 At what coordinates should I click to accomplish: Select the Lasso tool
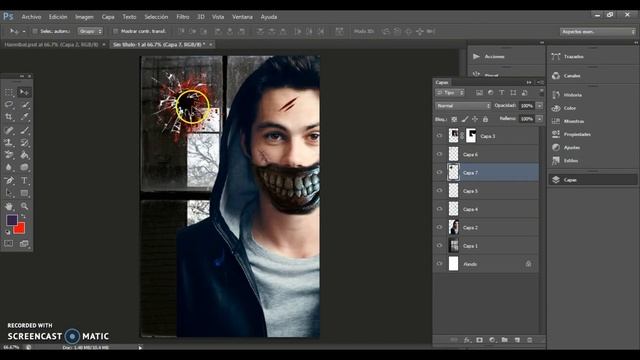[x=9, y=105]
